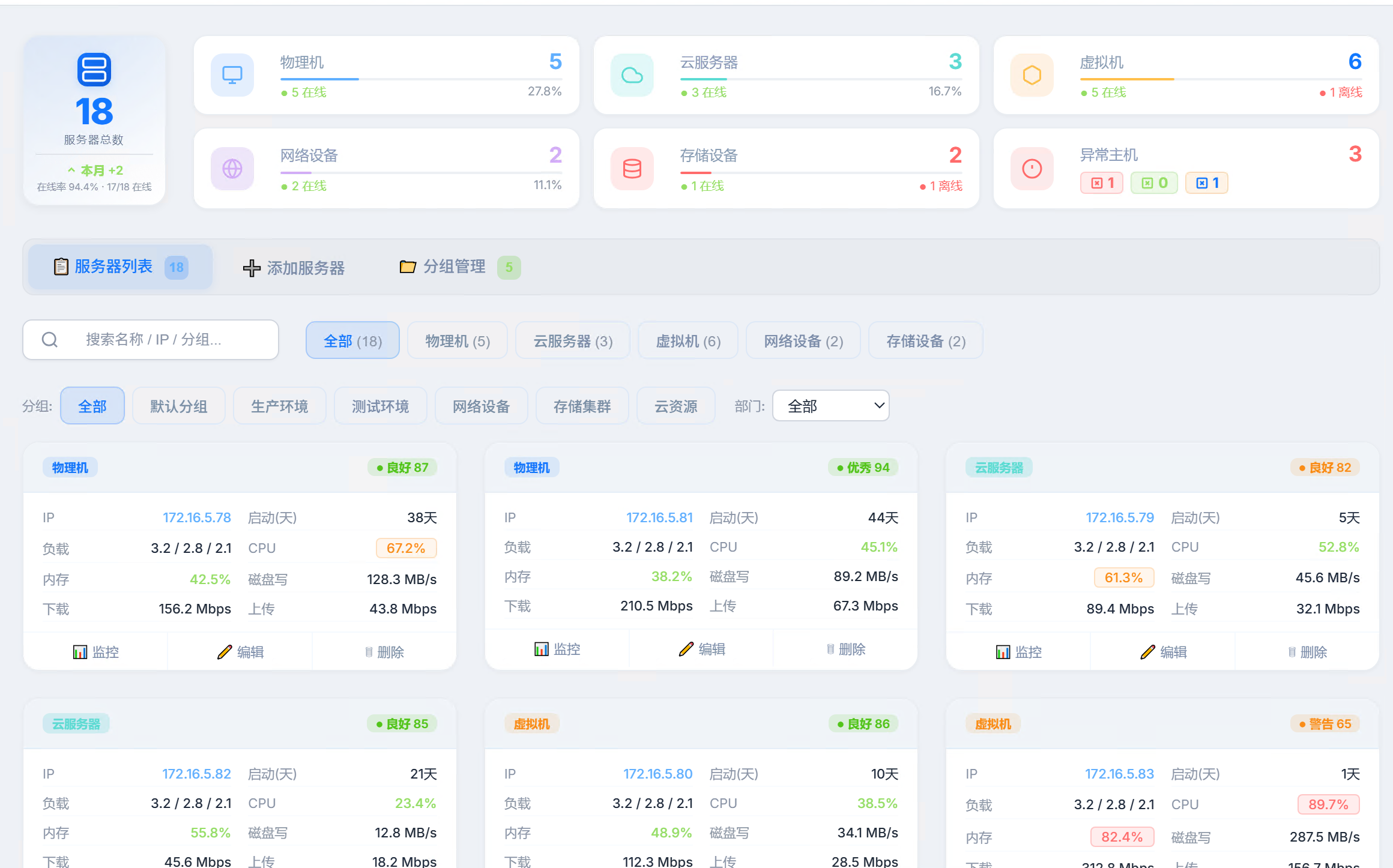The height and width of the screenshot is (868, 1393).
Task: Open monitoring for server 172.16.5.79
Action: (x=1019, y=652)
